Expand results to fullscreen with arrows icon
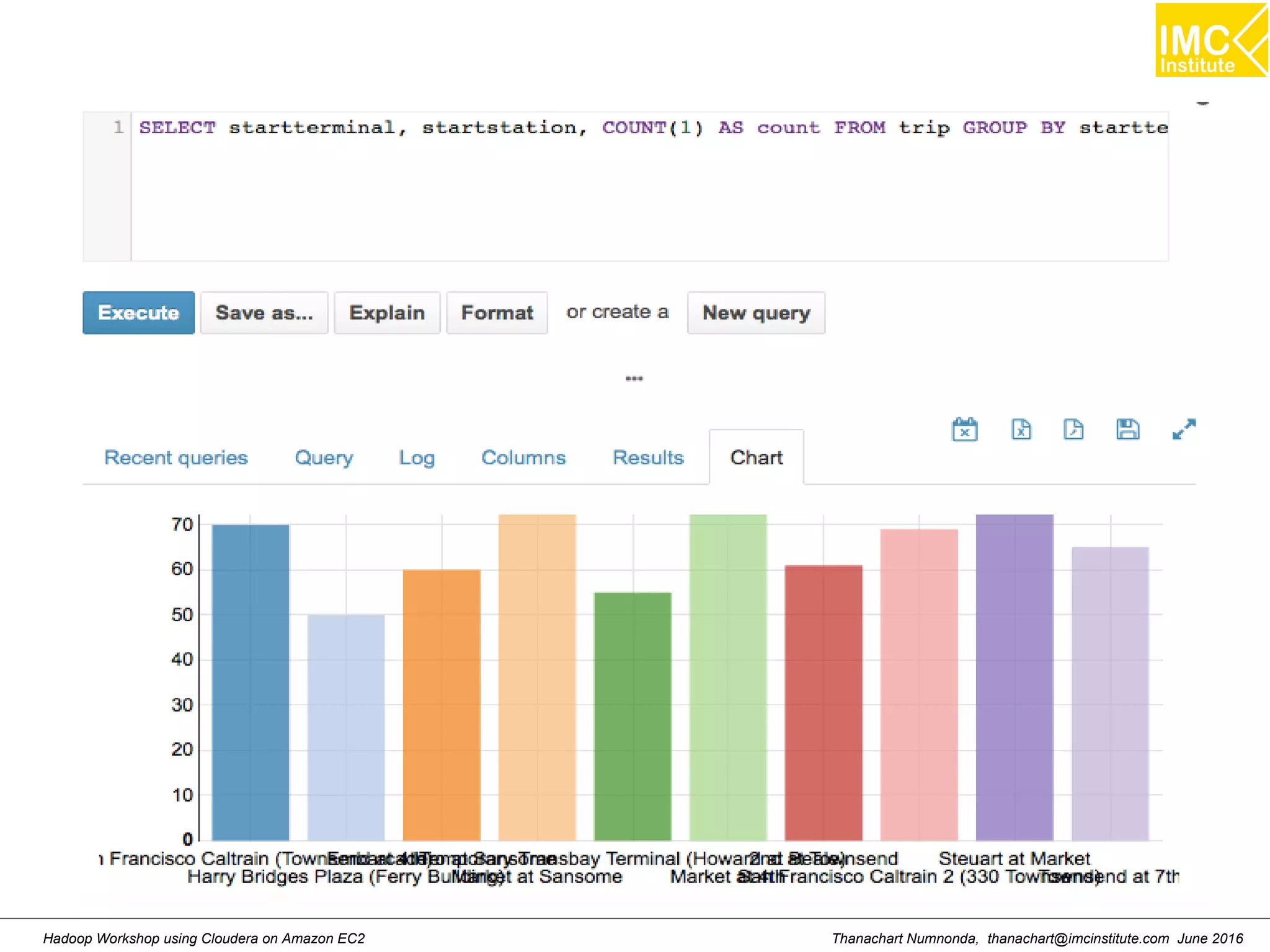The image size is (1270, 952). tap(1183, 429)
